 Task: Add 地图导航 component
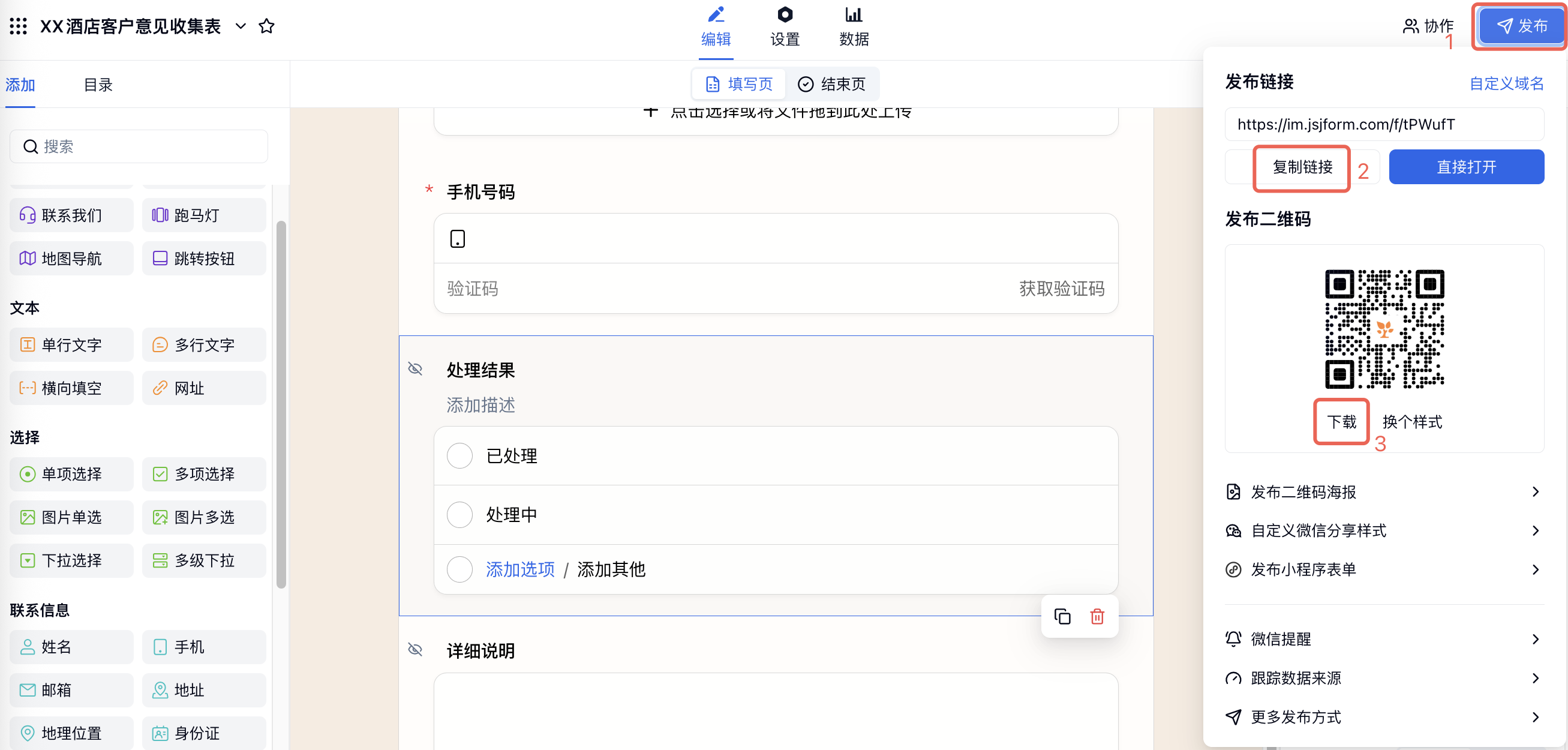pos(72,259)
